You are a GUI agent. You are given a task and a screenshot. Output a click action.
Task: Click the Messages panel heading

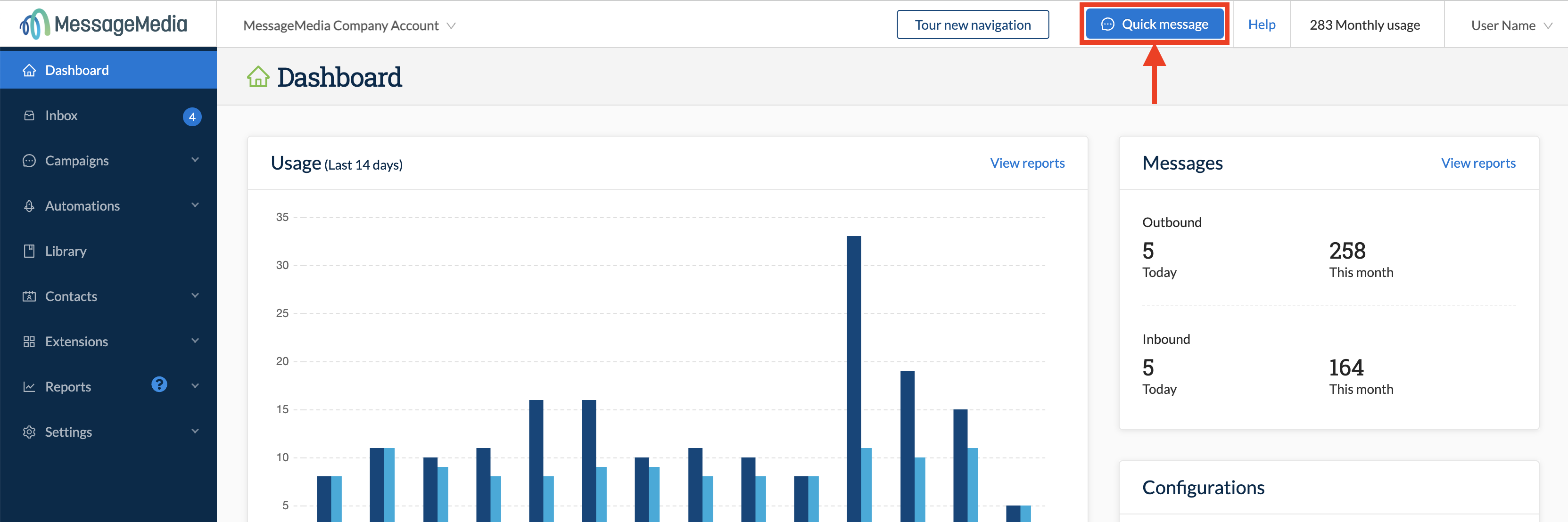[1182, 163]
